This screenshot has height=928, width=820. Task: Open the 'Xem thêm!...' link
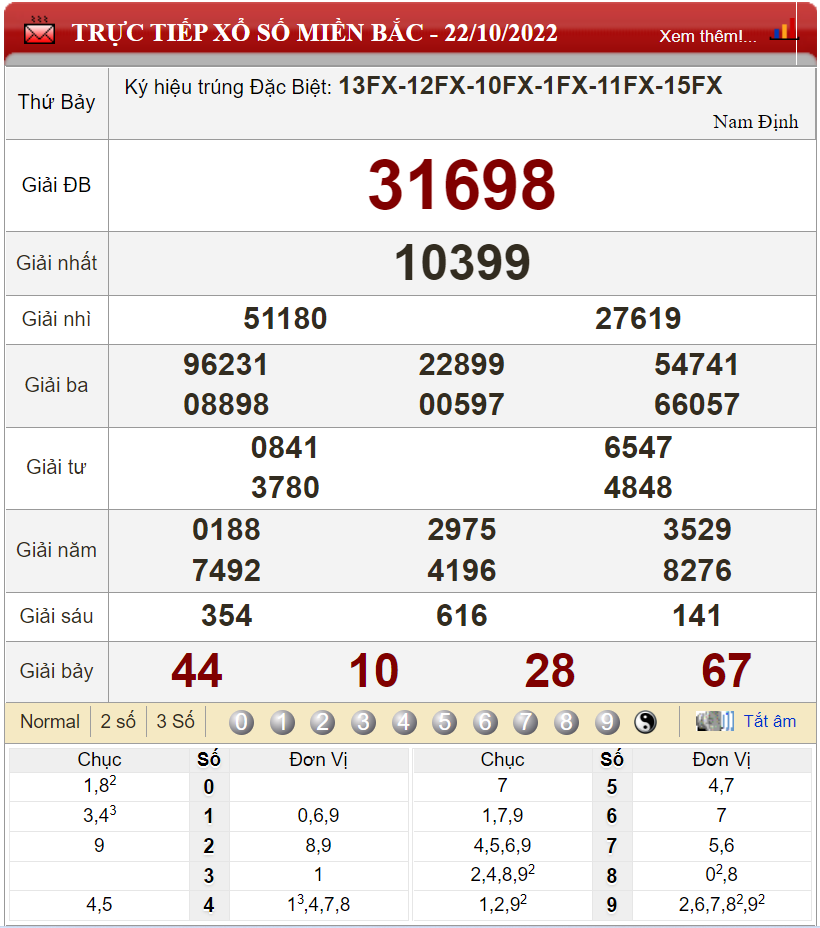pyautogui.click(x=707, y=36)
